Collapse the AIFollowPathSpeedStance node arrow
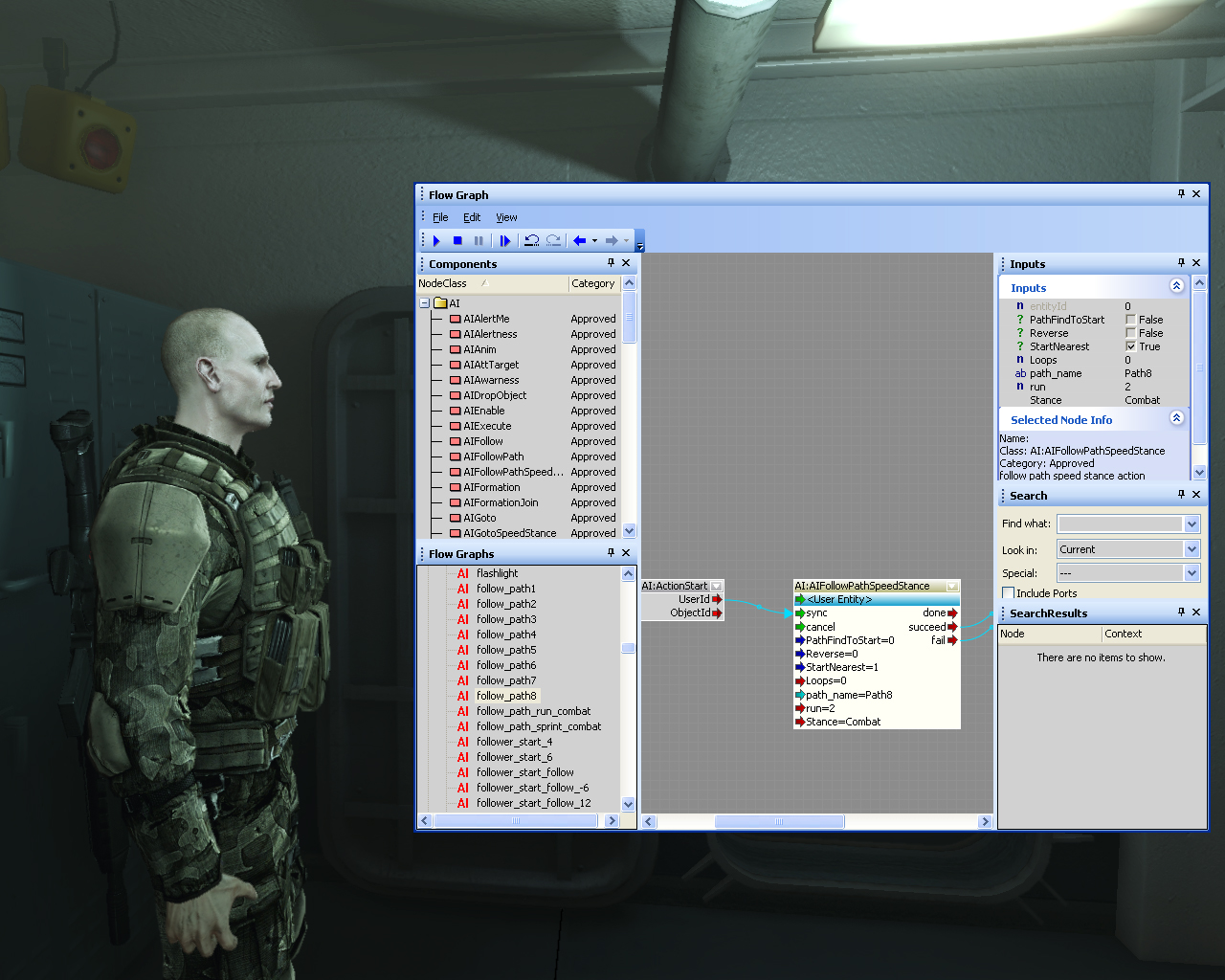This screenshot has height=980, width=1225. (952, 587)
